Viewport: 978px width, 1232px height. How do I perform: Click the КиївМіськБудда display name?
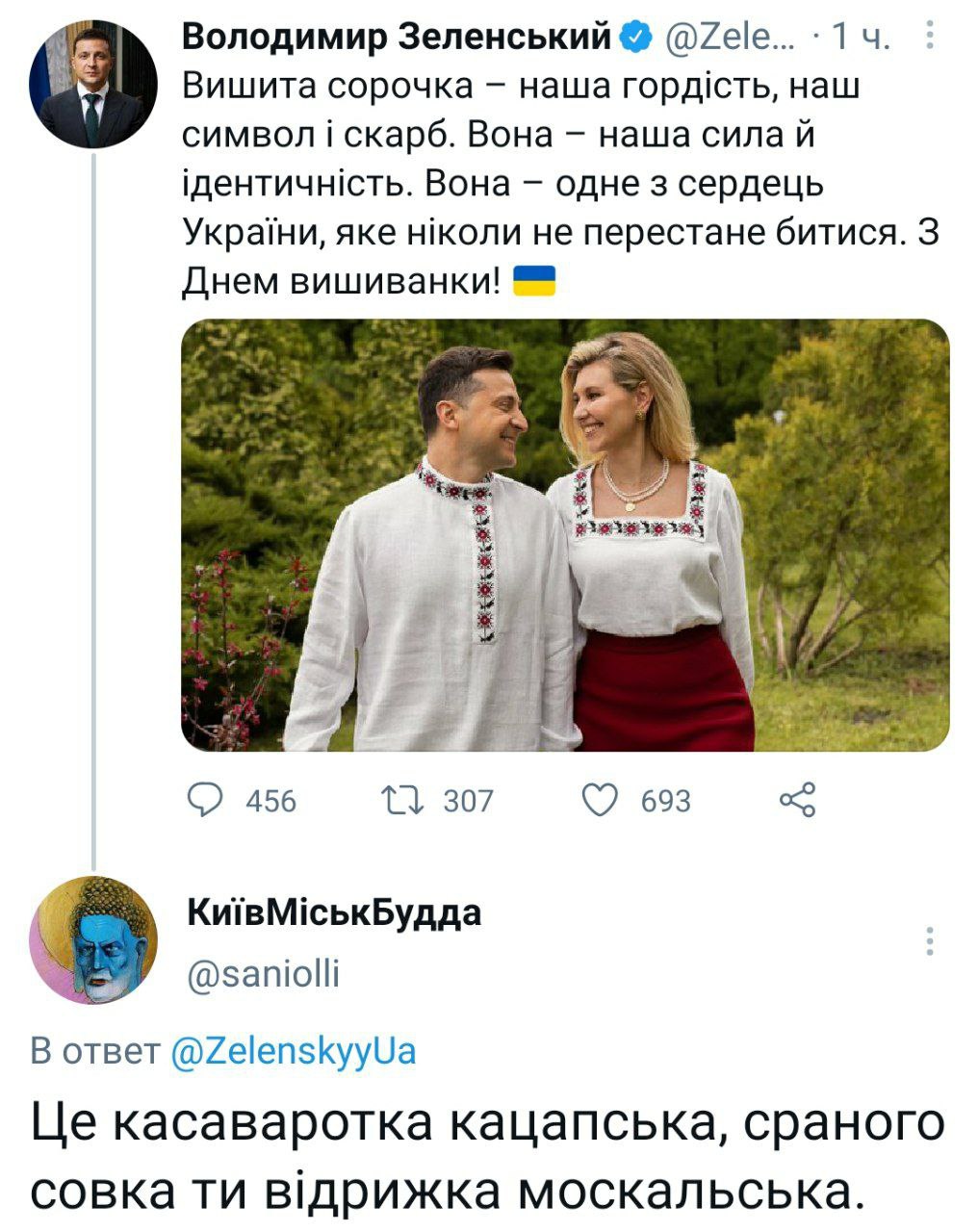pos(333,912)
